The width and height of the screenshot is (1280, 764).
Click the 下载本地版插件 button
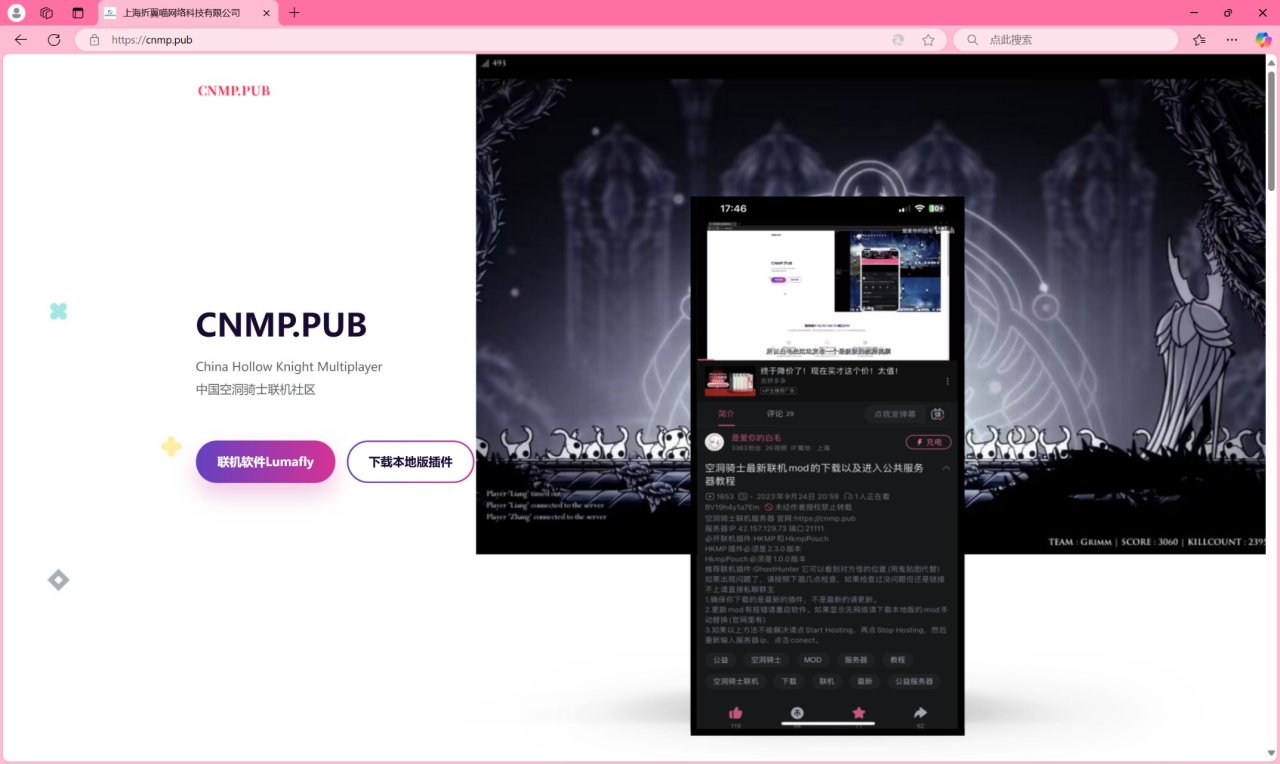(410, 462)
